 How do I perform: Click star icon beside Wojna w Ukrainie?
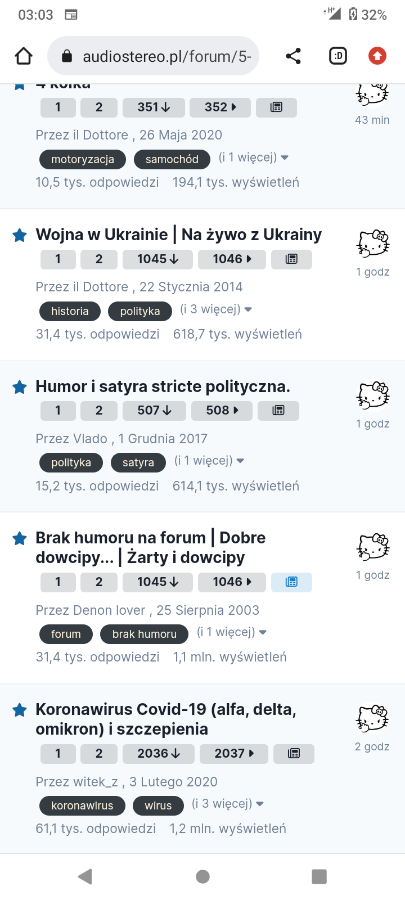coord(20,235)
